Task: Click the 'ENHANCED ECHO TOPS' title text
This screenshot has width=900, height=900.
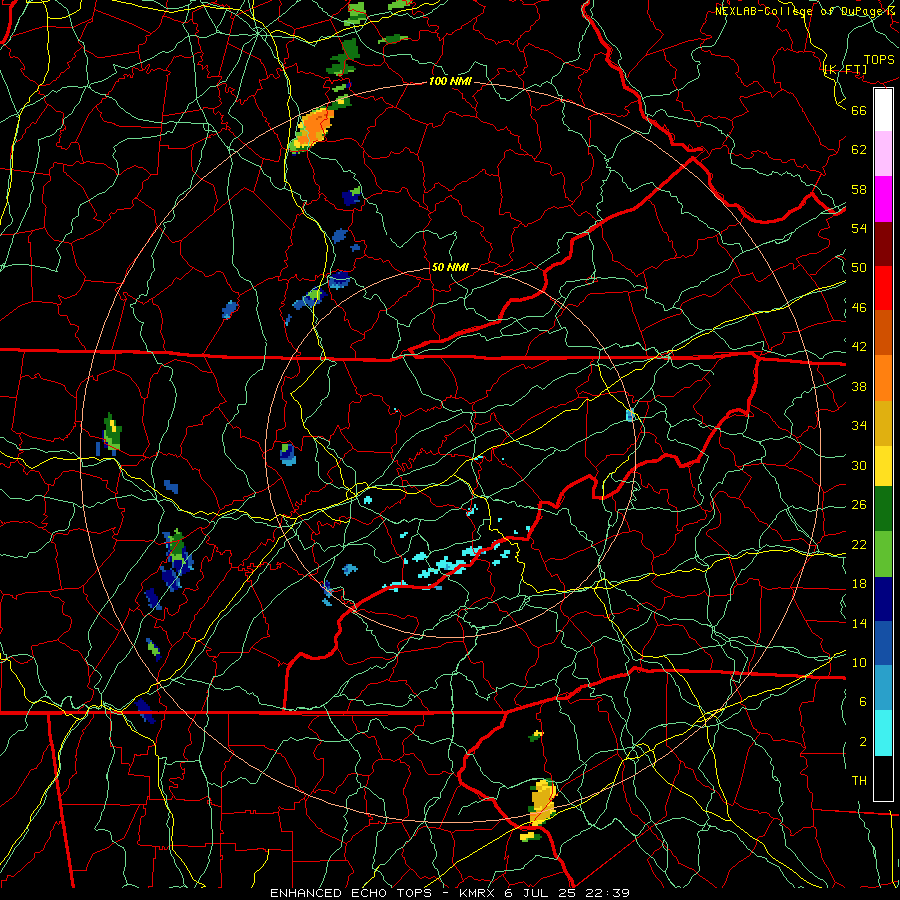Action: (350, 893)
